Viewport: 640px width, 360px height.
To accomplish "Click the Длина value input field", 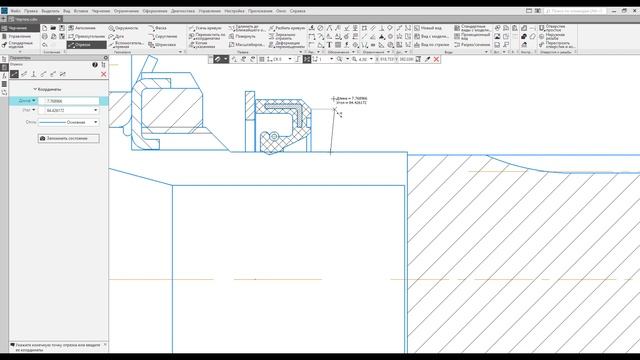I will [x=69, y=100].
